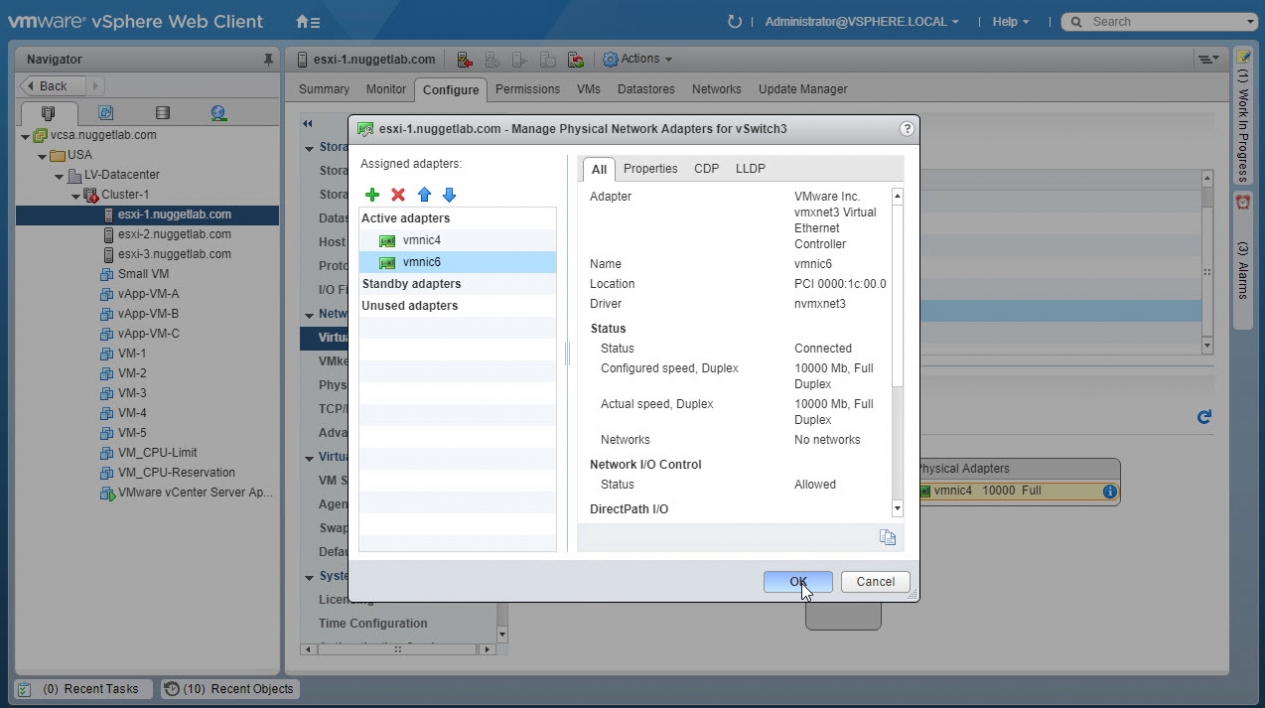Click the Cancel button
Image resolution: width=1265 pixels, height=708 pixels.
[875, 582]
